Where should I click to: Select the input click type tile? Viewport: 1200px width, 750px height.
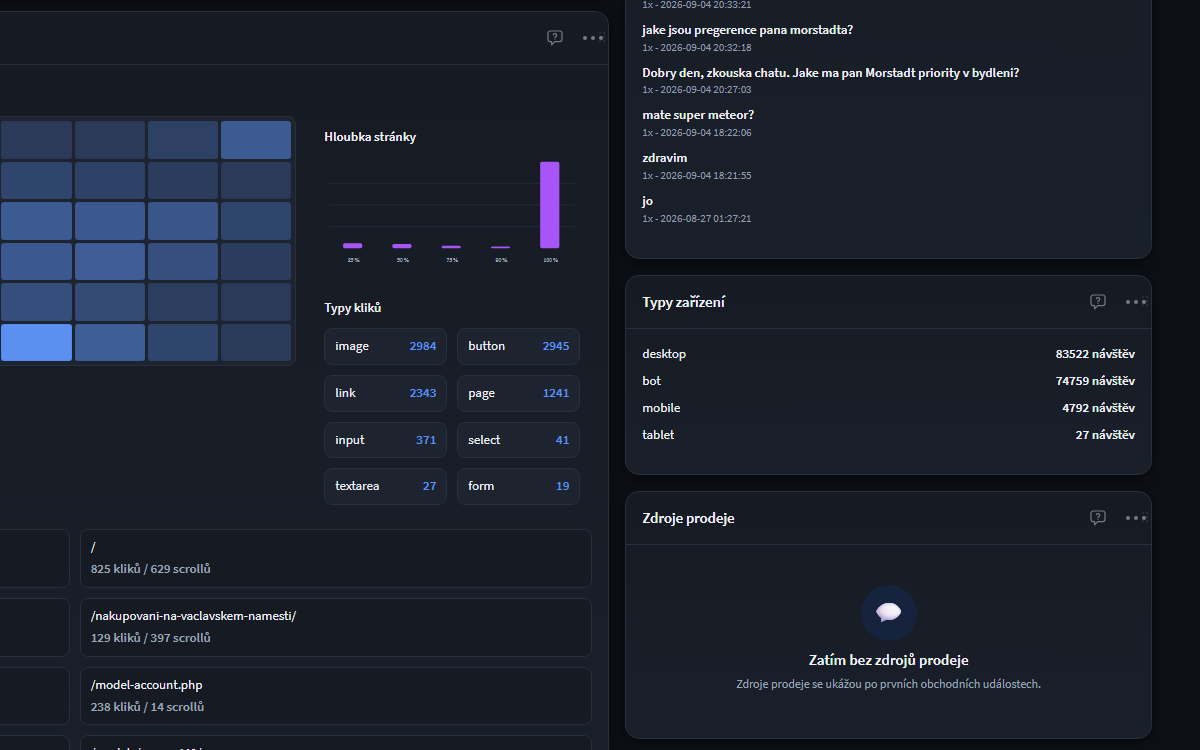pyautogui.click(x=385, y=440)
